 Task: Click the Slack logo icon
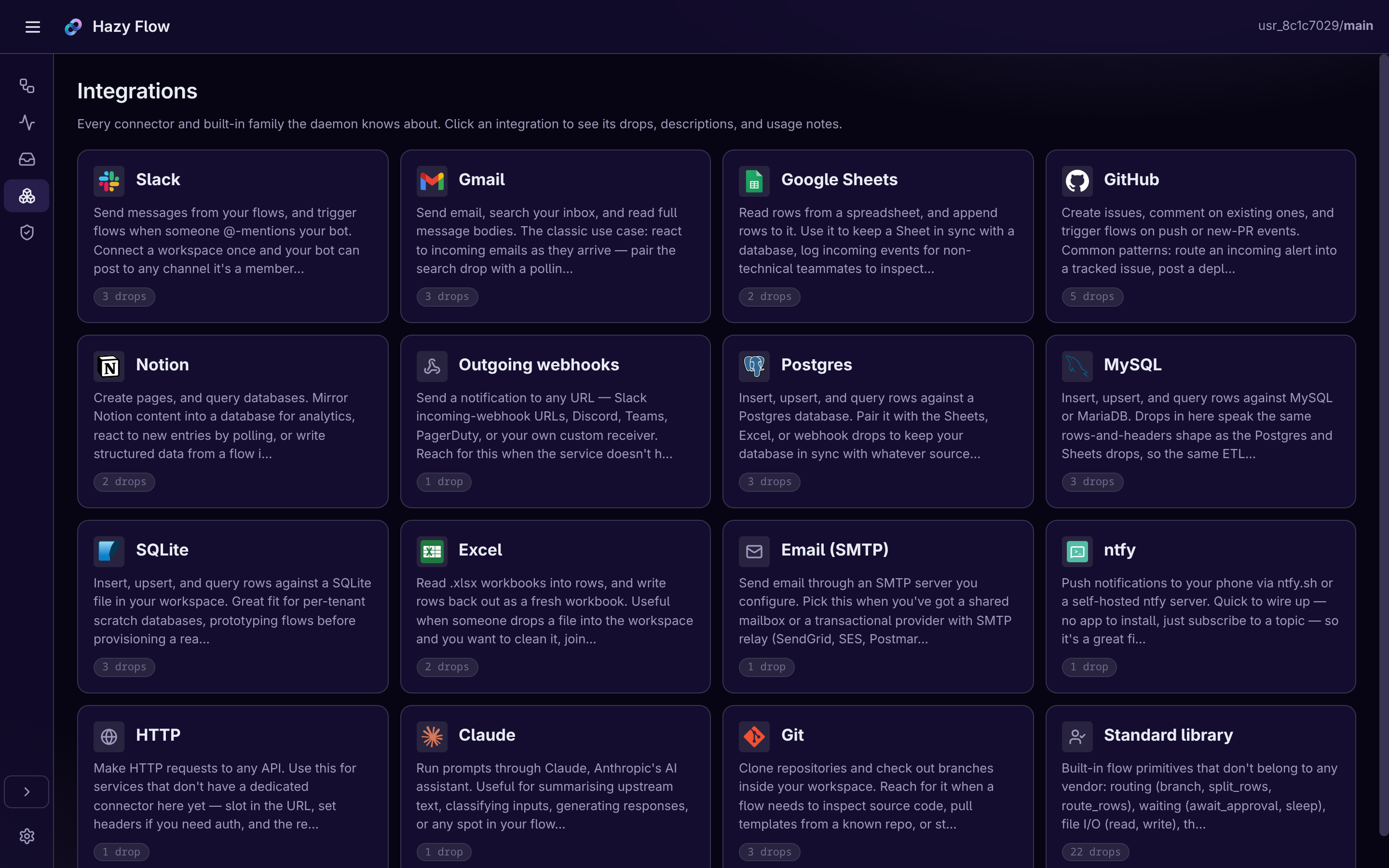pyautogui.click(x=109, y=181)
